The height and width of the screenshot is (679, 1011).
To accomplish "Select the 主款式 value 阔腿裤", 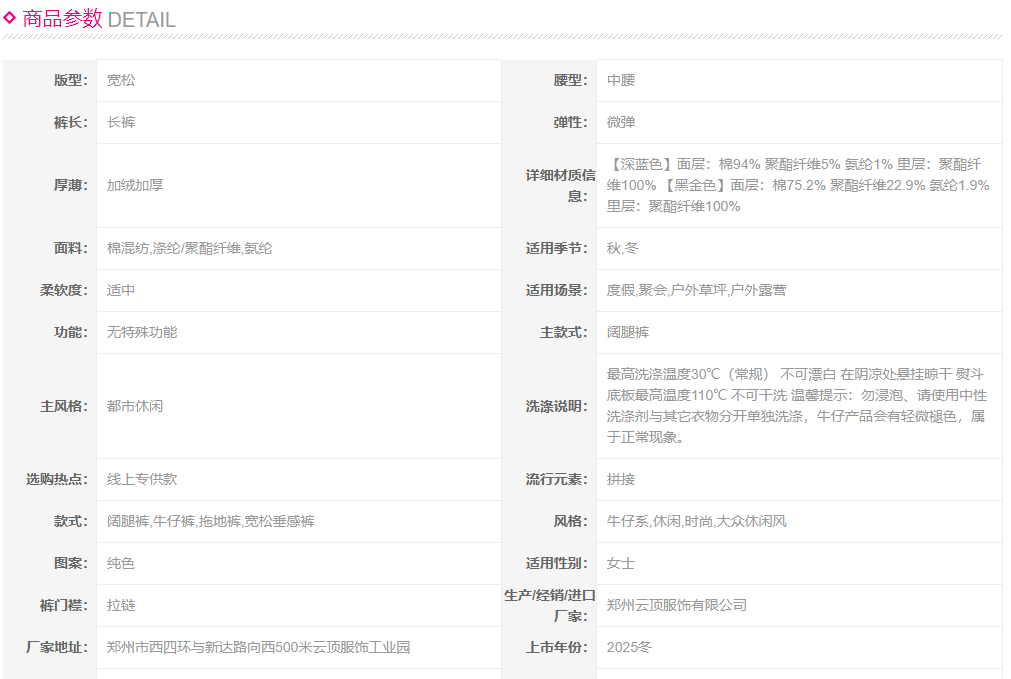I will click(x=628, y=332).
